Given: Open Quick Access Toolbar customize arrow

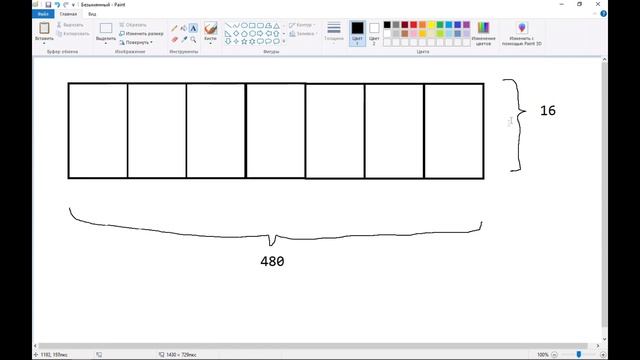Looking at the screenshot, I should (x=73, y=5).
